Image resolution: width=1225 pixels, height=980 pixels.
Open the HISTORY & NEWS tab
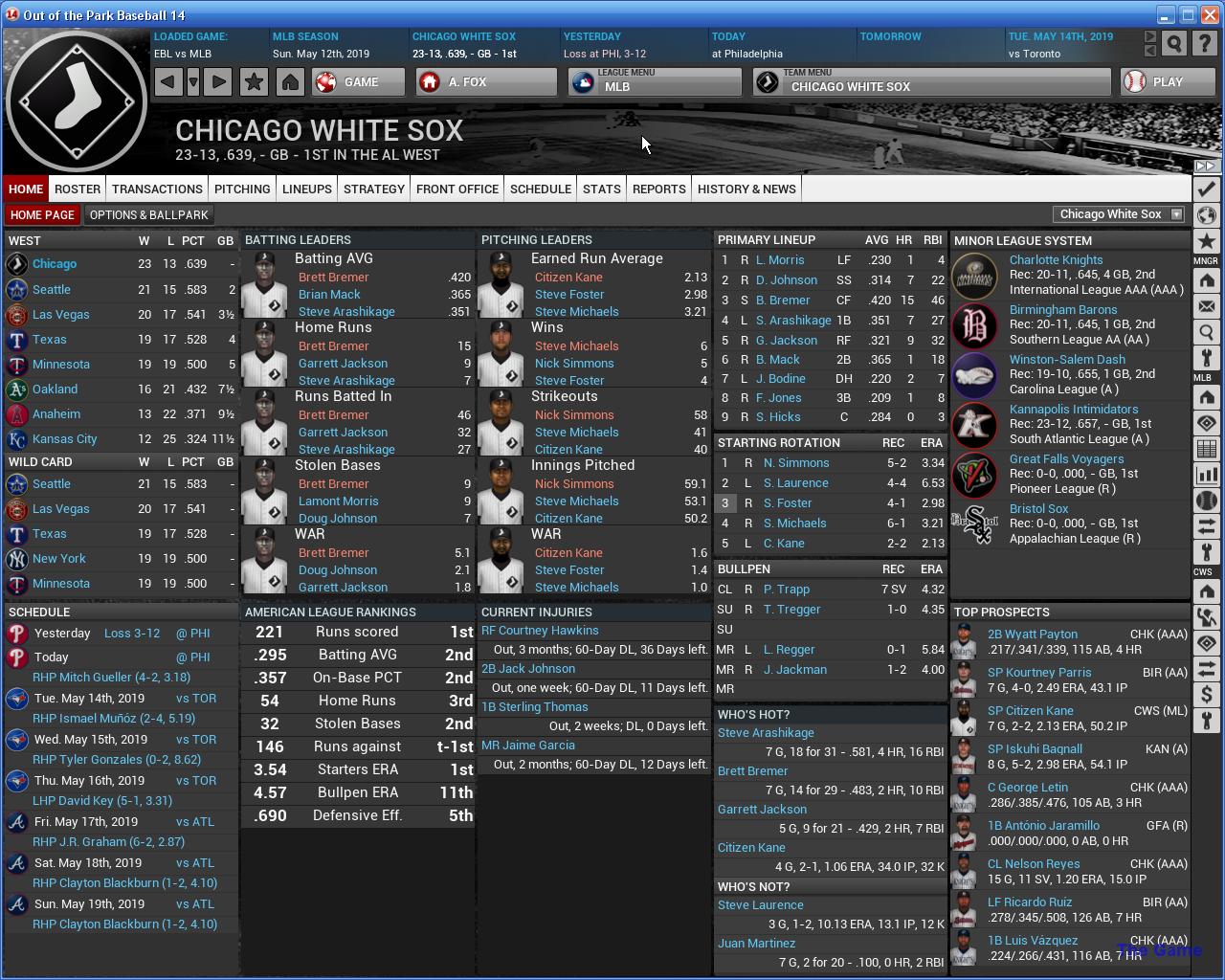click(746, 189)
